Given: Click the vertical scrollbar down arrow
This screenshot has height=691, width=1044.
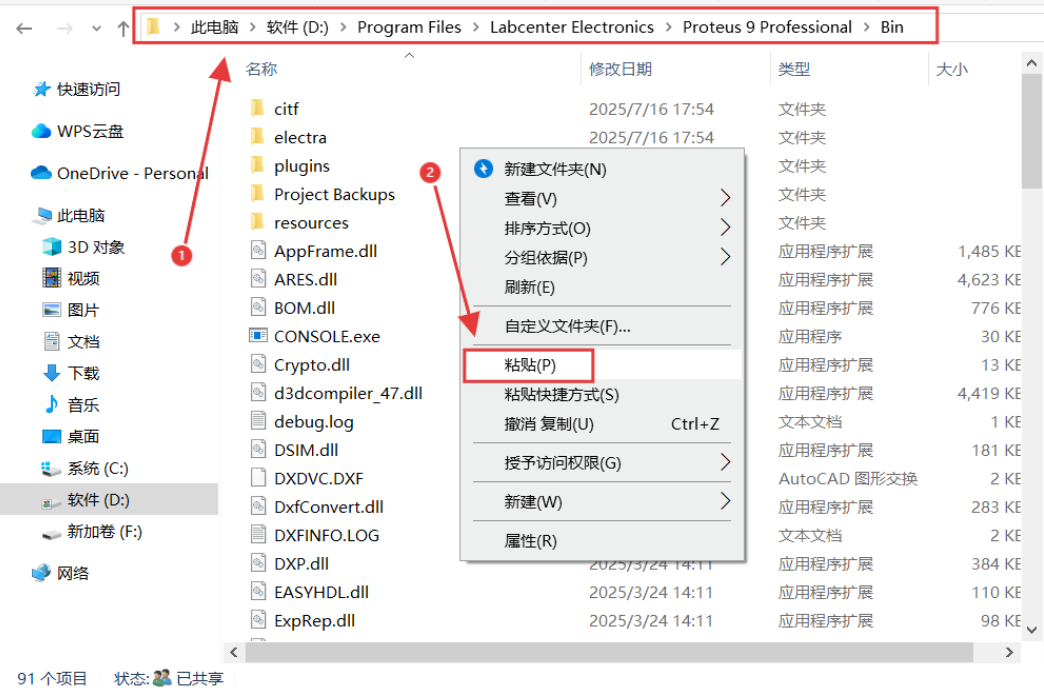Looking at the screenshot, I should (1031, 630).
